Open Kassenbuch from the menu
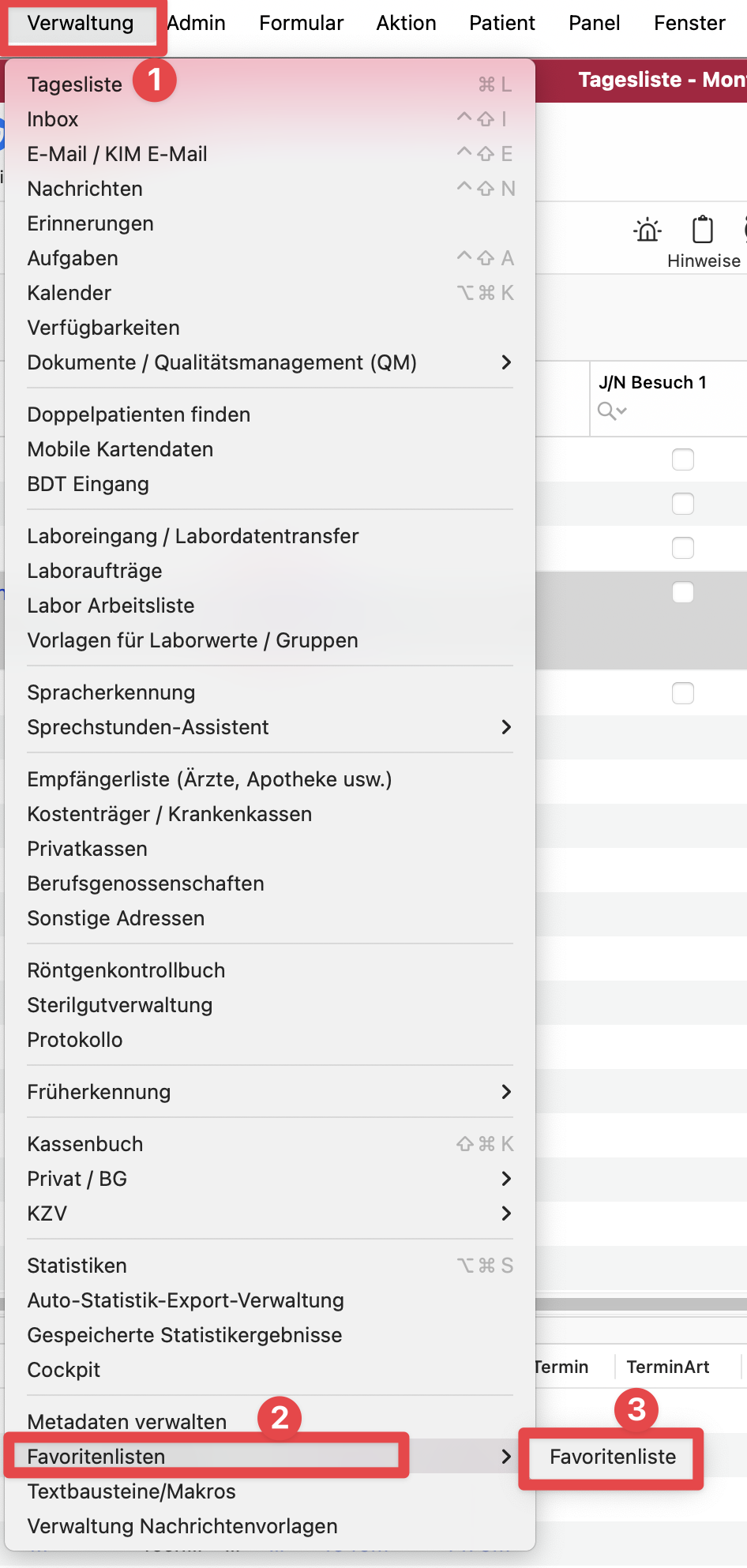Image resolution: width=747 pixels, height=1568 pixels. click(x=85, y=1144)
